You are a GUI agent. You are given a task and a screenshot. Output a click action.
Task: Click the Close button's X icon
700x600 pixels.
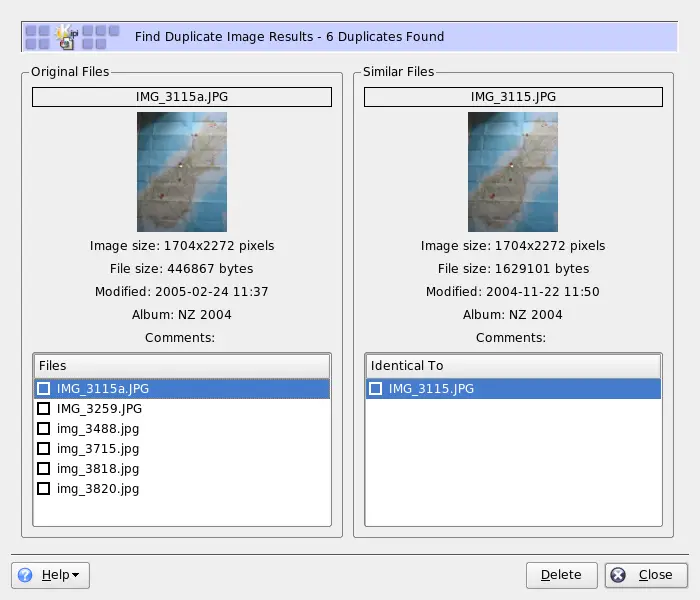coord(618,575)
